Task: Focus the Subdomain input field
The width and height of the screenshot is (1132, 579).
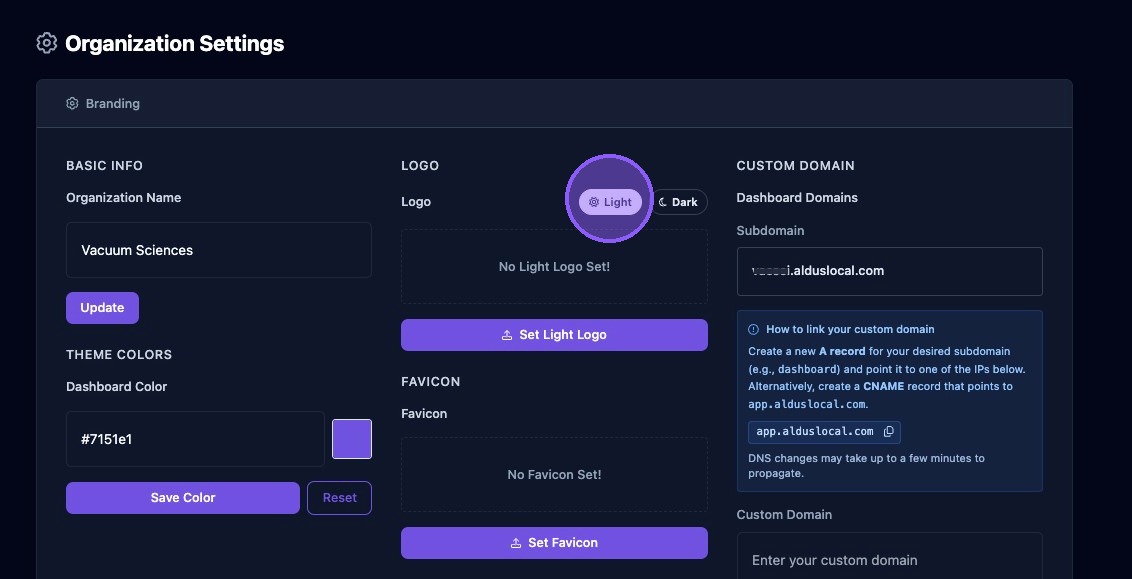Action: click(x=889, y=271)
